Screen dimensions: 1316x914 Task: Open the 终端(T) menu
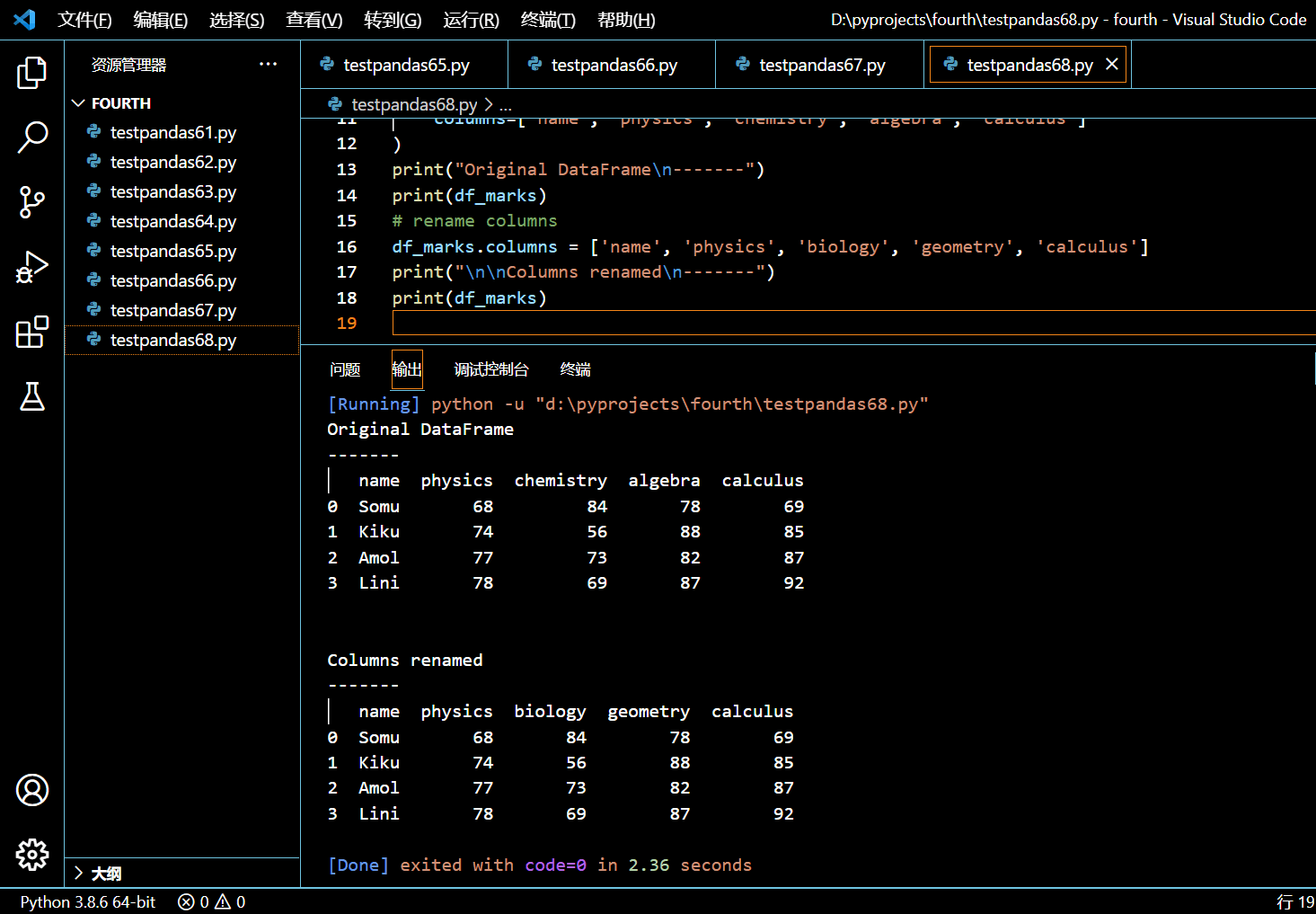tap(549, 20)
